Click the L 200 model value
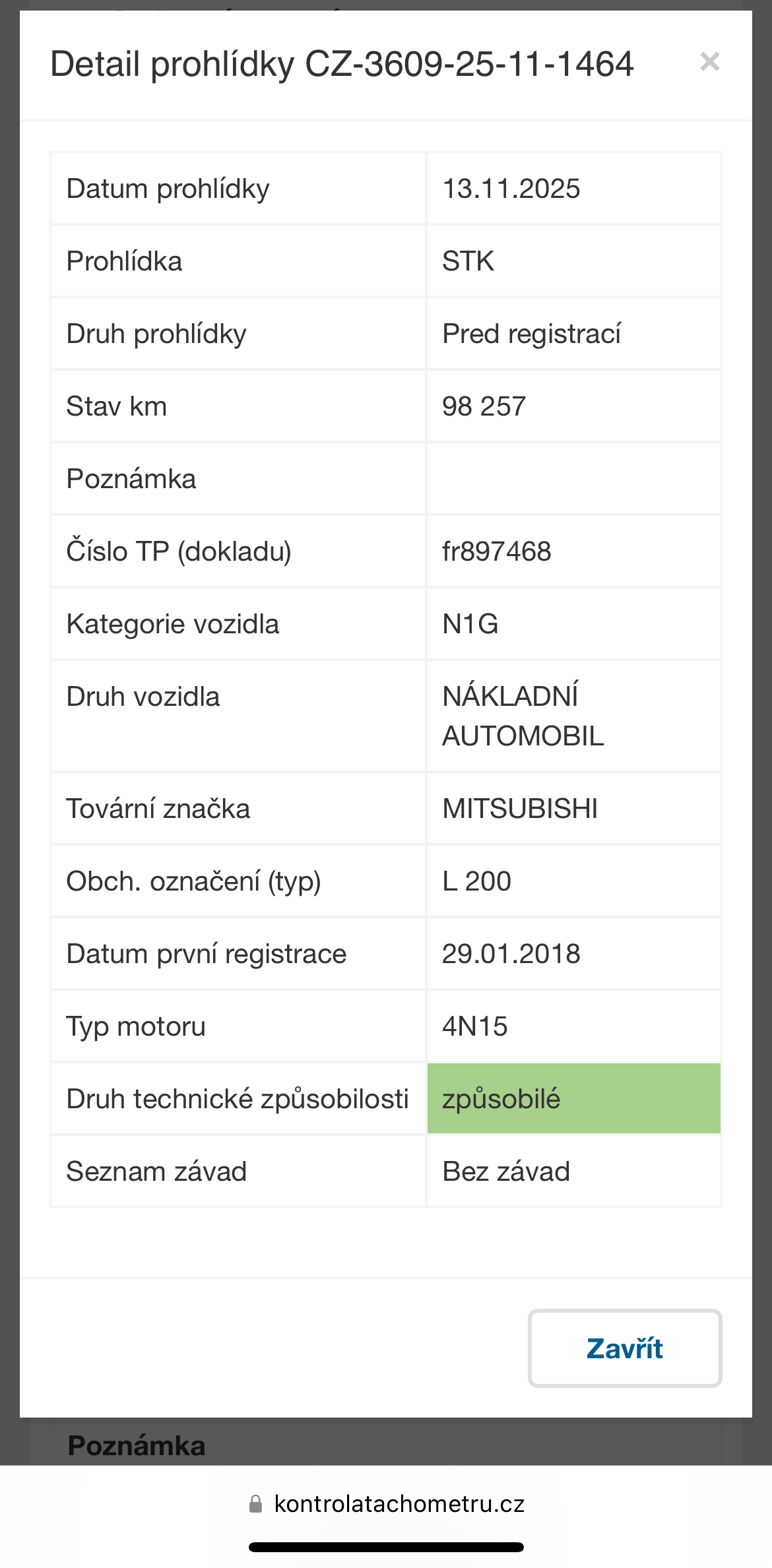The width and height of the screenshot is (772, 1568). [x=476, y=881]
